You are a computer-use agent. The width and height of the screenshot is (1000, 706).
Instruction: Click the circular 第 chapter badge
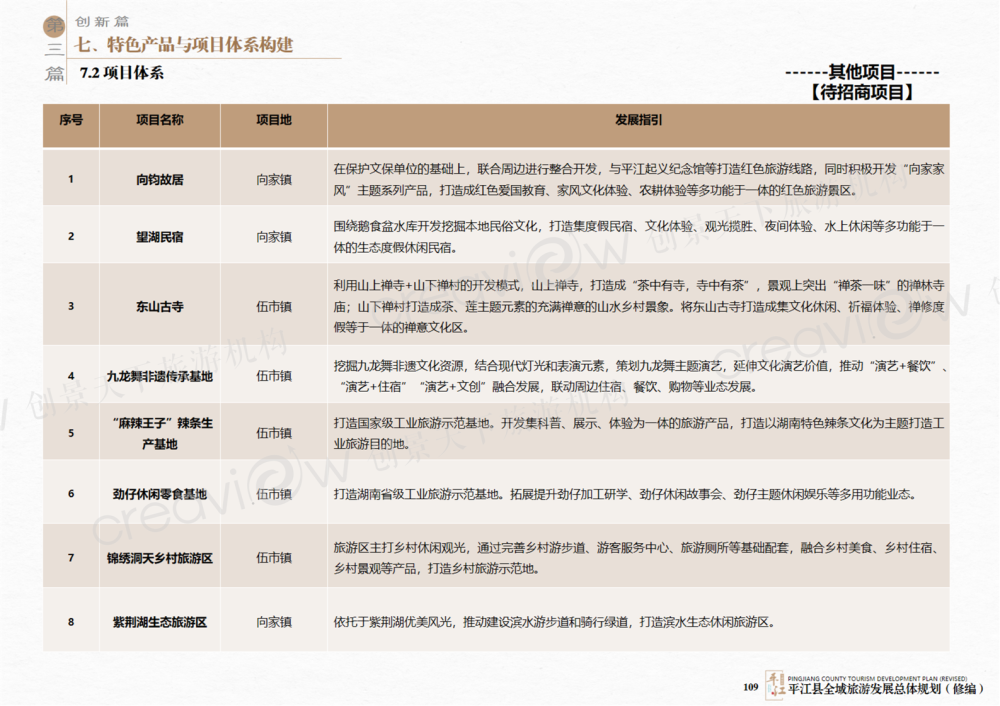[54, 24]
